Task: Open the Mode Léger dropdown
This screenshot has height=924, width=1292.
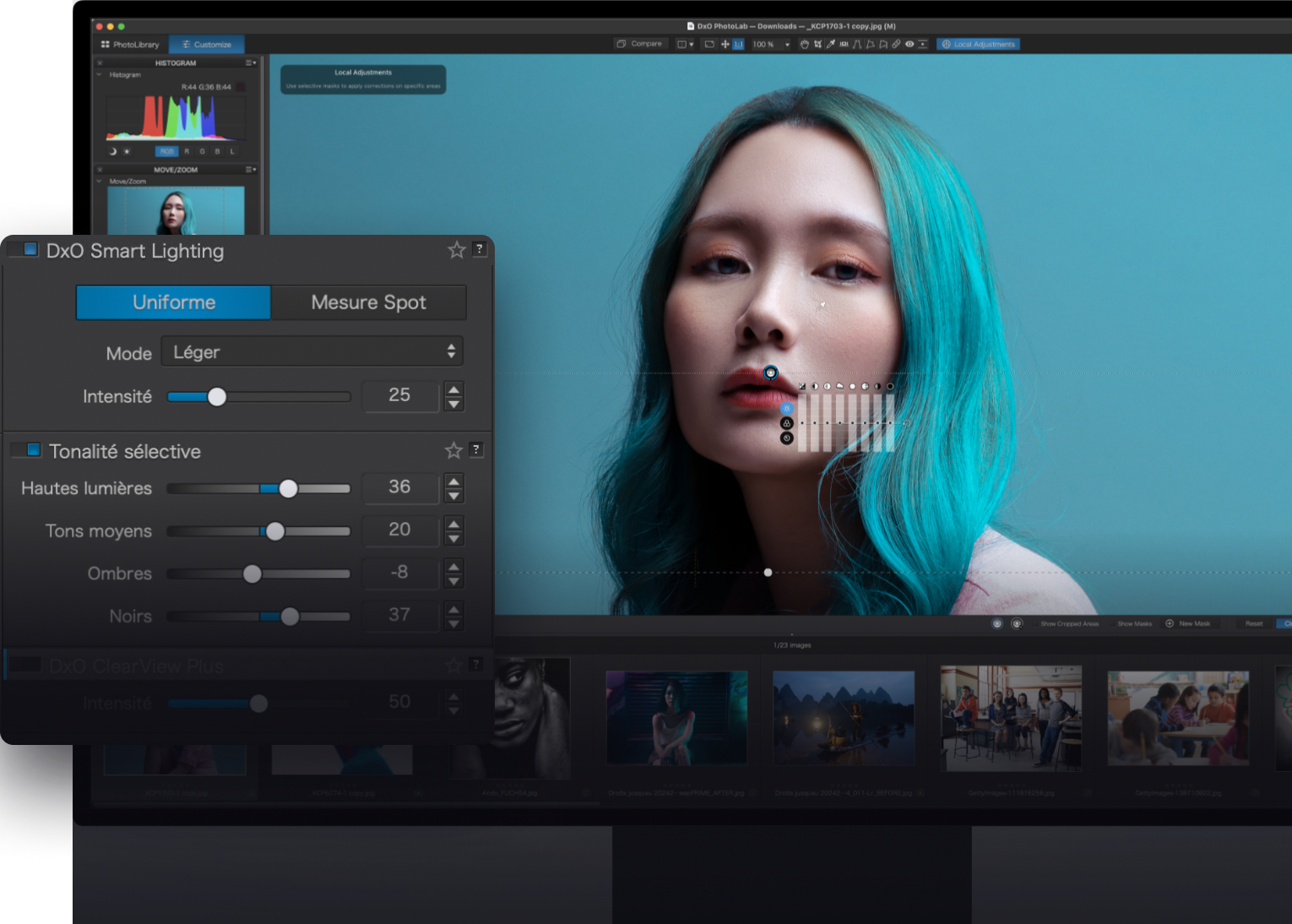Action: pyautogui.click(x=312, y=351)
